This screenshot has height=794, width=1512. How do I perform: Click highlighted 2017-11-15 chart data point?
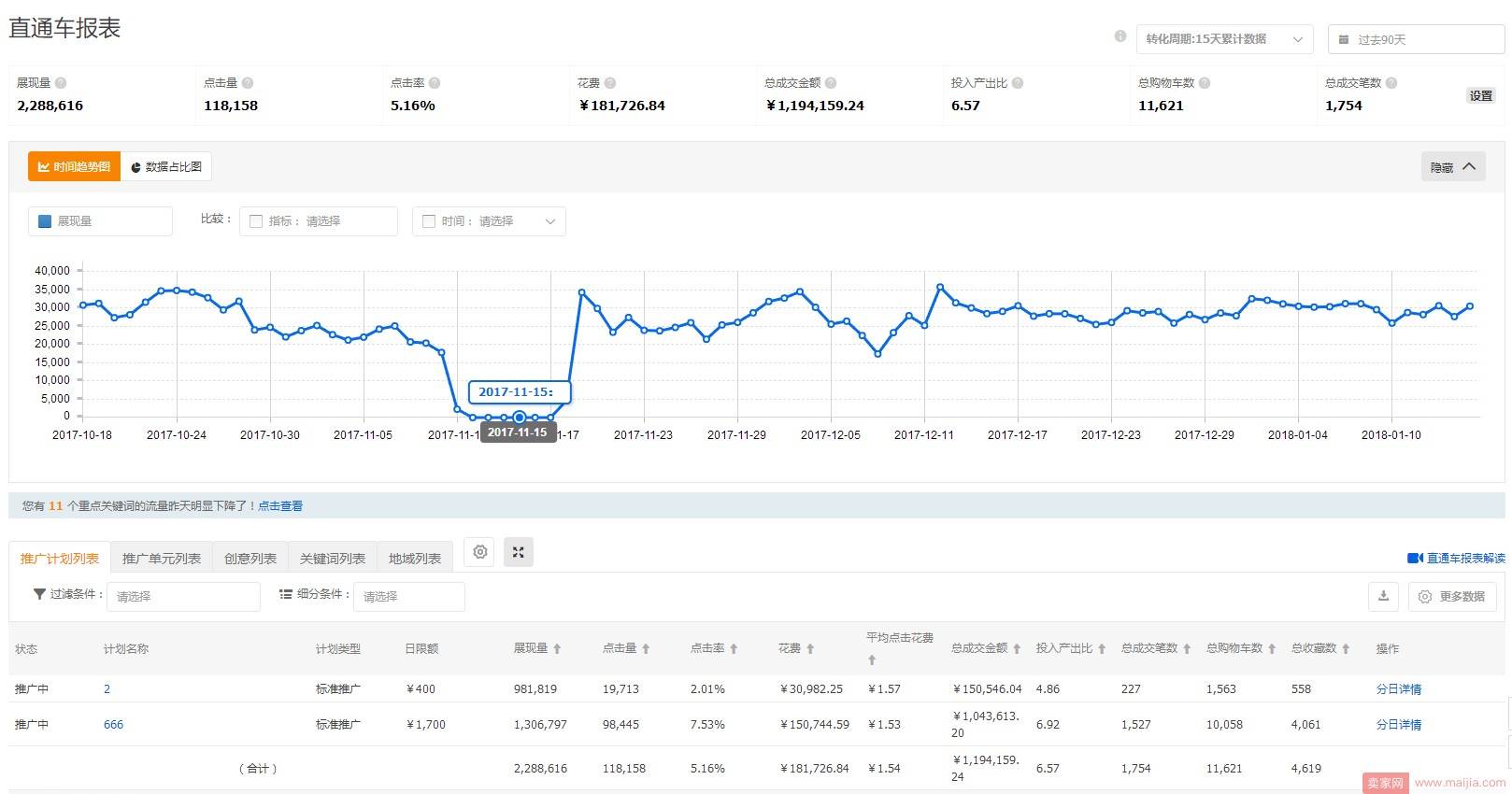[520, 418]
